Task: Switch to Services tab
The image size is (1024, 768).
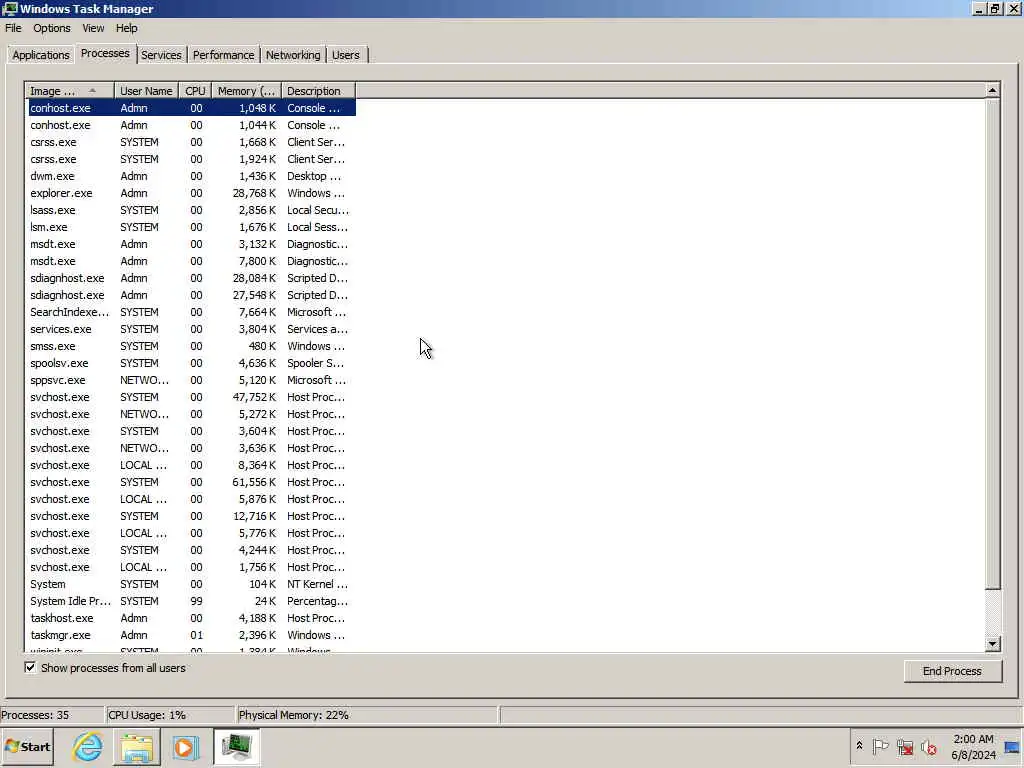Action: 161,55
